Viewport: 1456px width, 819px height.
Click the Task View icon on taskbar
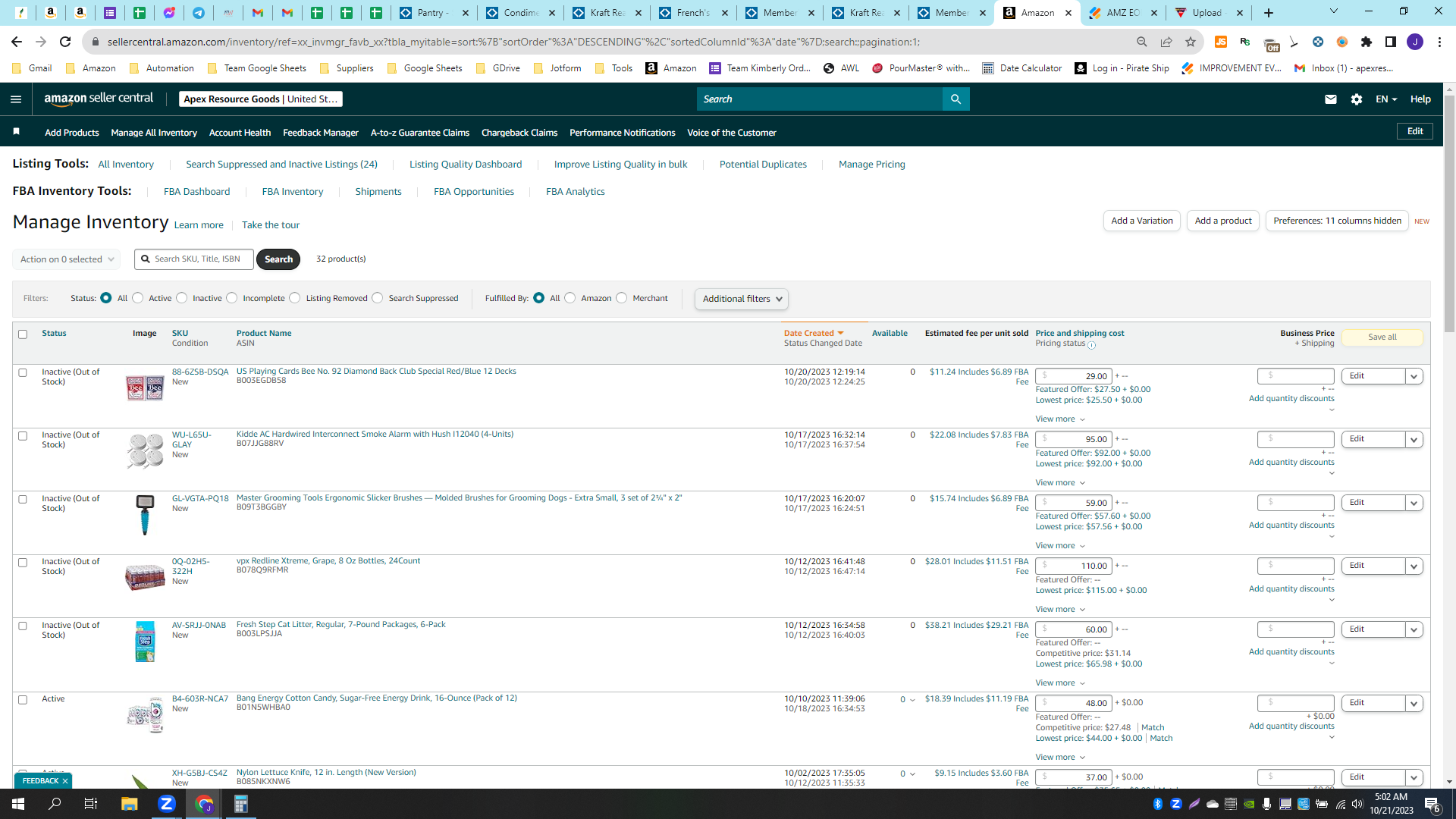[x=91, y=804]
